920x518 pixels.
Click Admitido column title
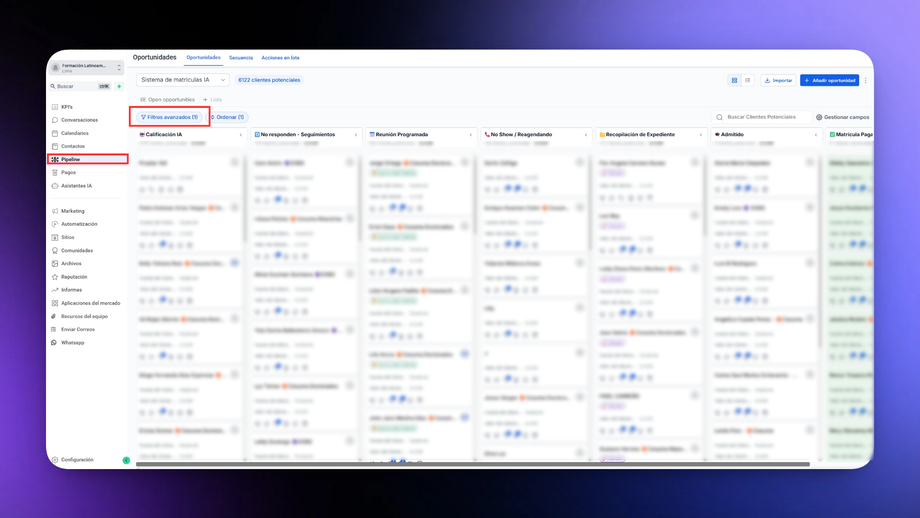coord(732,134)
